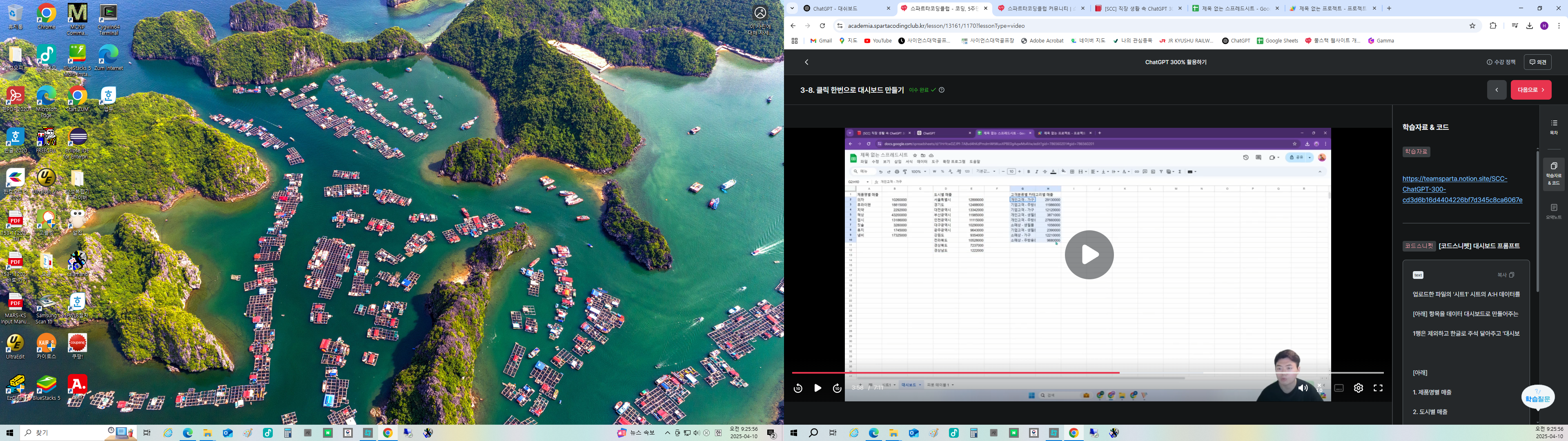The width and height of the screenshot is (1568, 441).
Task: Mute the video volume speaker icon
Action: click(1303, 388)
